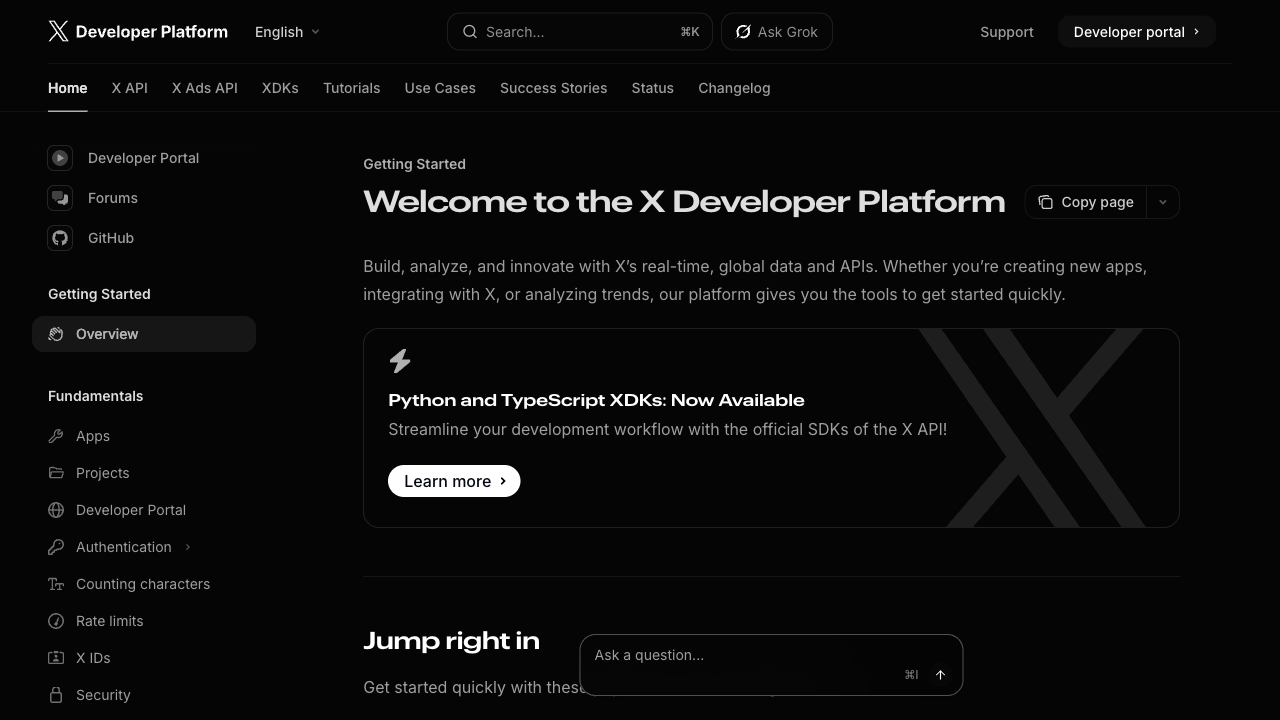
Task: Click the Apps wrench icon
Action: [x=56, y=436]
